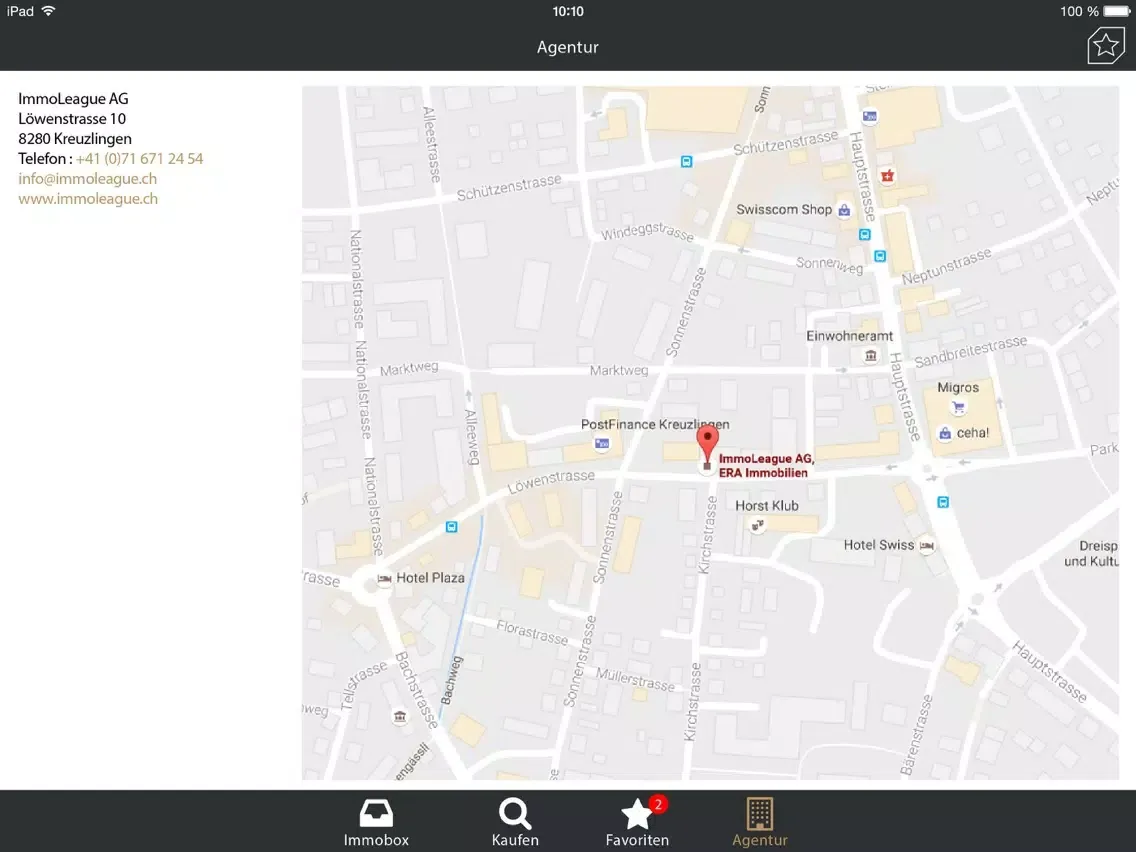Tap the red Swiss cross pharmacy icon
The height and width of the screenshot is (852, 1136).
click(x=888, y=175)
